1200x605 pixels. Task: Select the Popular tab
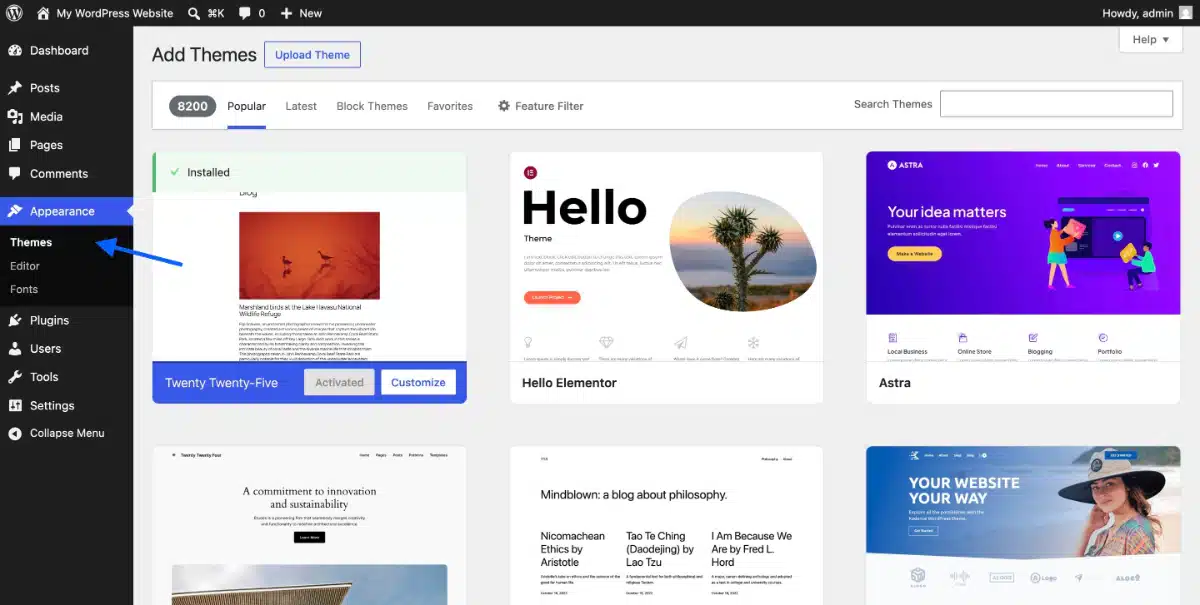click(x=246, y=106)
